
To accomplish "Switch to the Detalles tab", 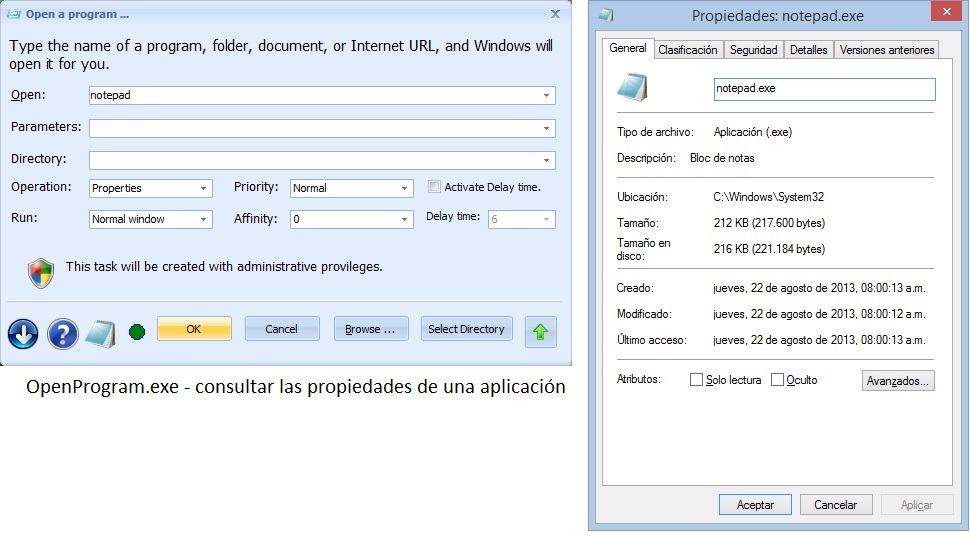I will [x=809, y=50].
